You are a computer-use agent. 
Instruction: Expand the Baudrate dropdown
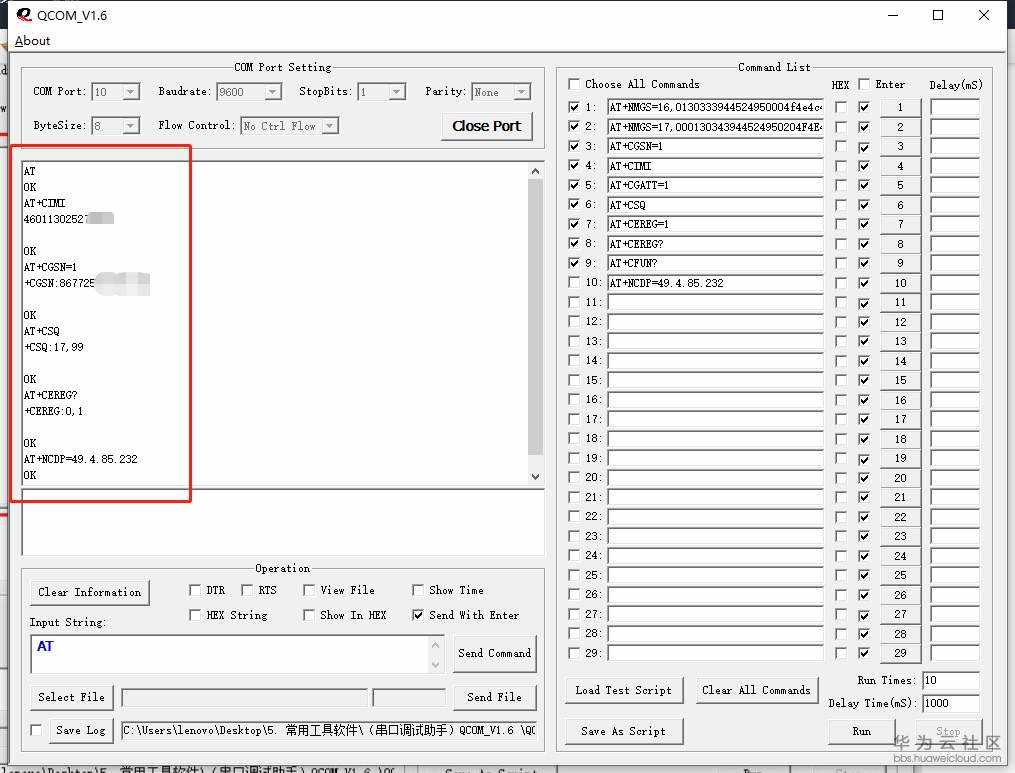(x=273, y=92)
